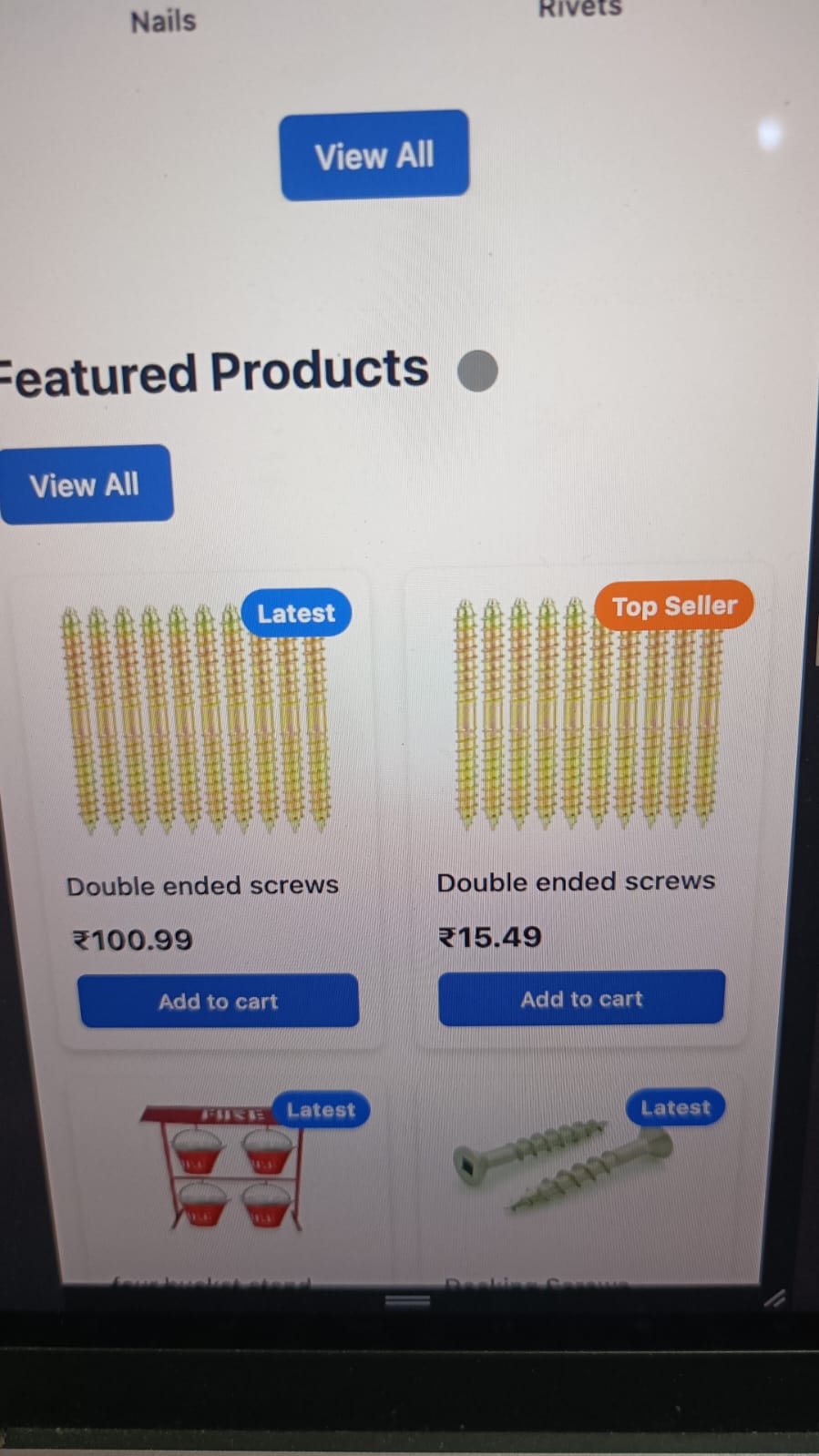This screenshot has height=1456, width=819.
Task: Click the Latest badge on fire bucket stand
Action: (x=321, y=1110)
